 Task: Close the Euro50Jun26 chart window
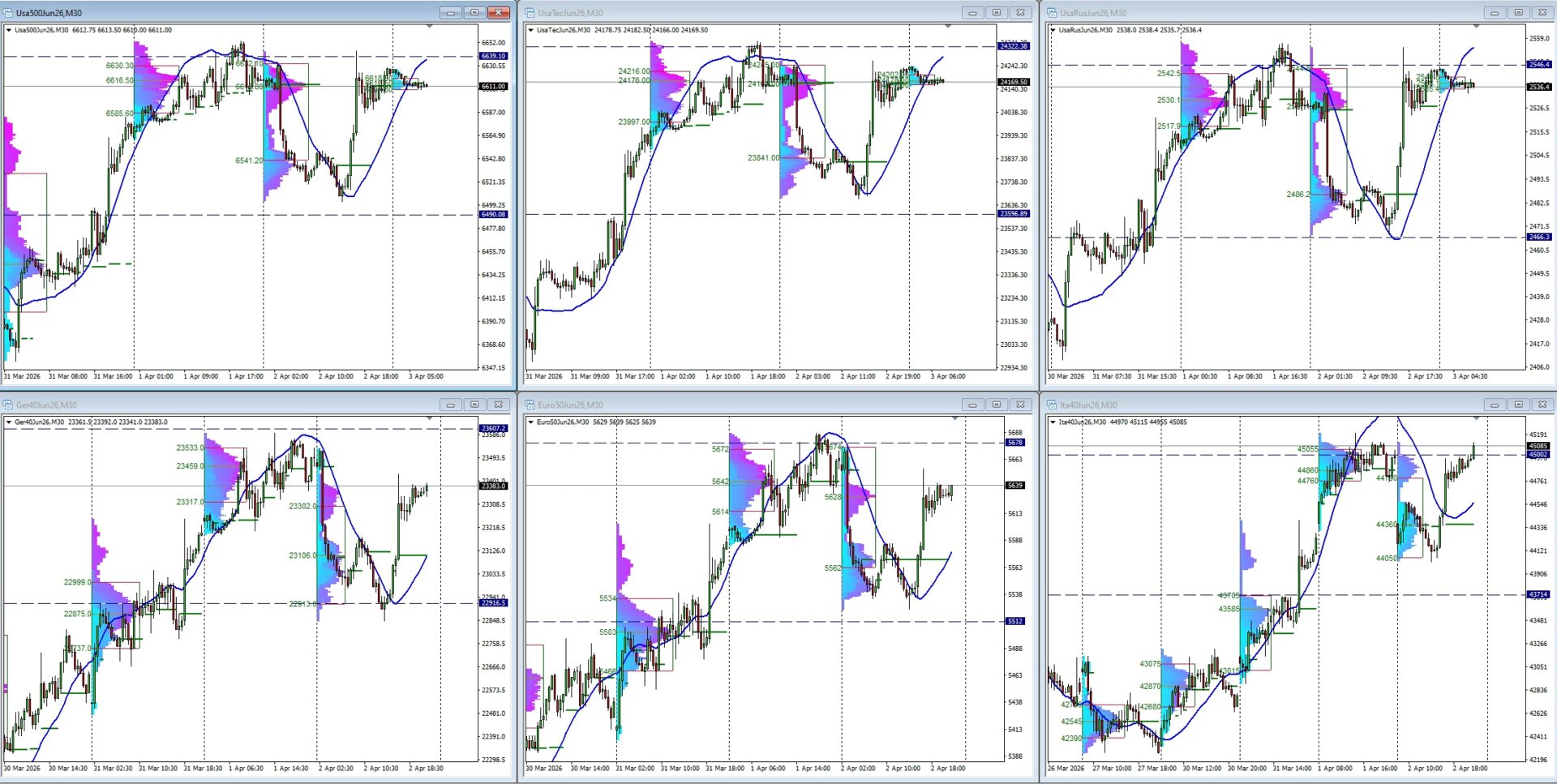(1021, 405)
